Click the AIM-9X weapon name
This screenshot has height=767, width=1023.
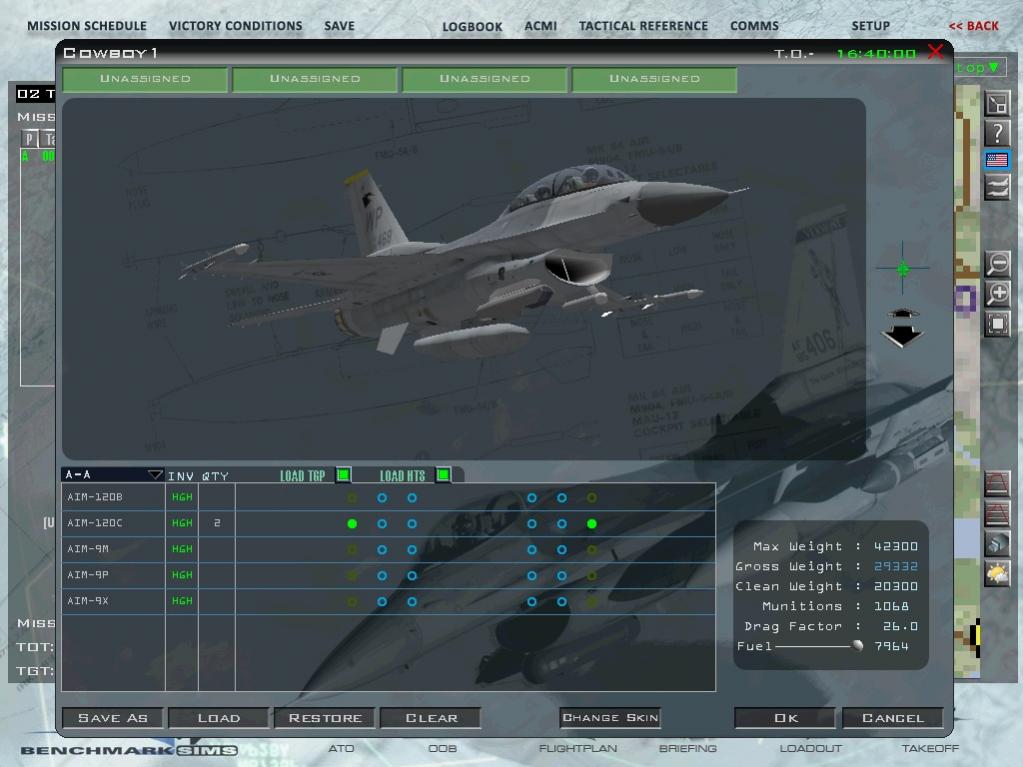(88, 601)
